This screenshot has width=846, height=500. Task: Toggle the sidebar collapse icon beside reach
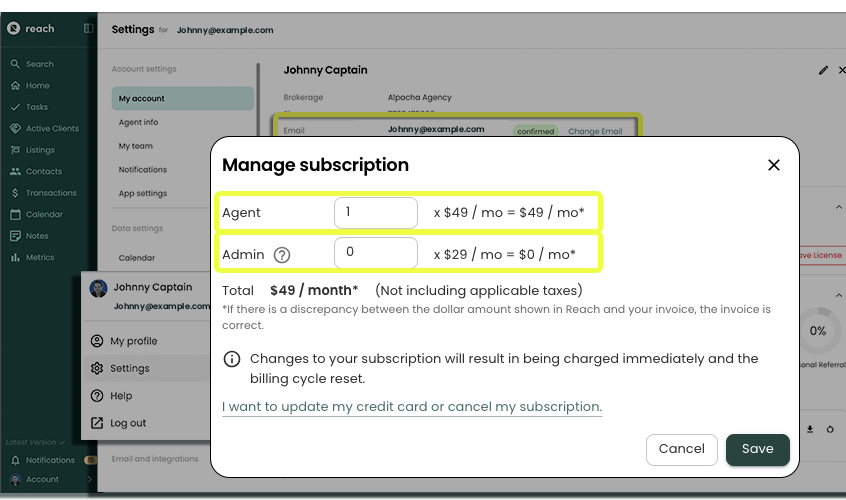click(x=88, y=29)
